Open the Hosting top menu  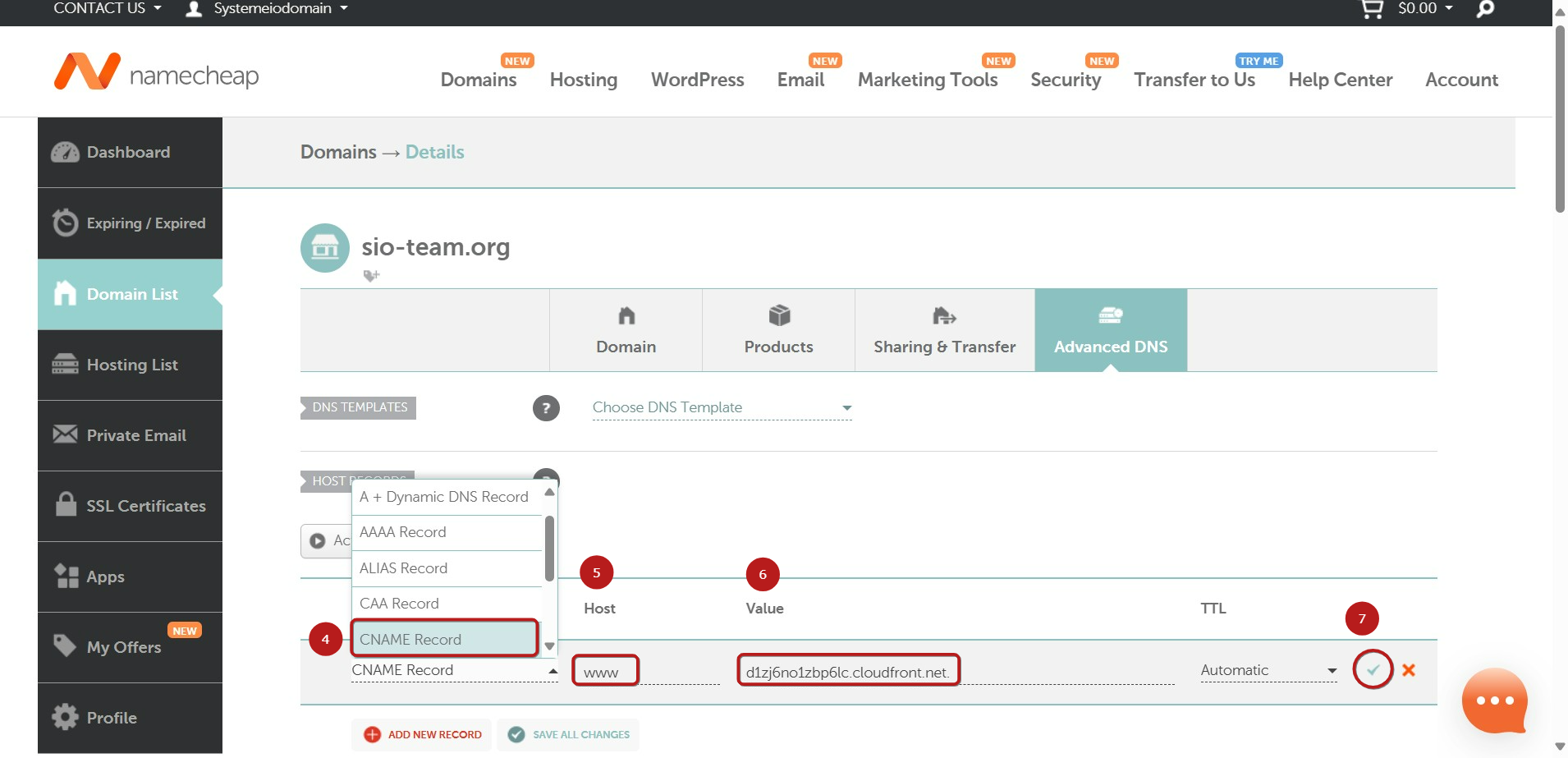click(x=584, y=80)
